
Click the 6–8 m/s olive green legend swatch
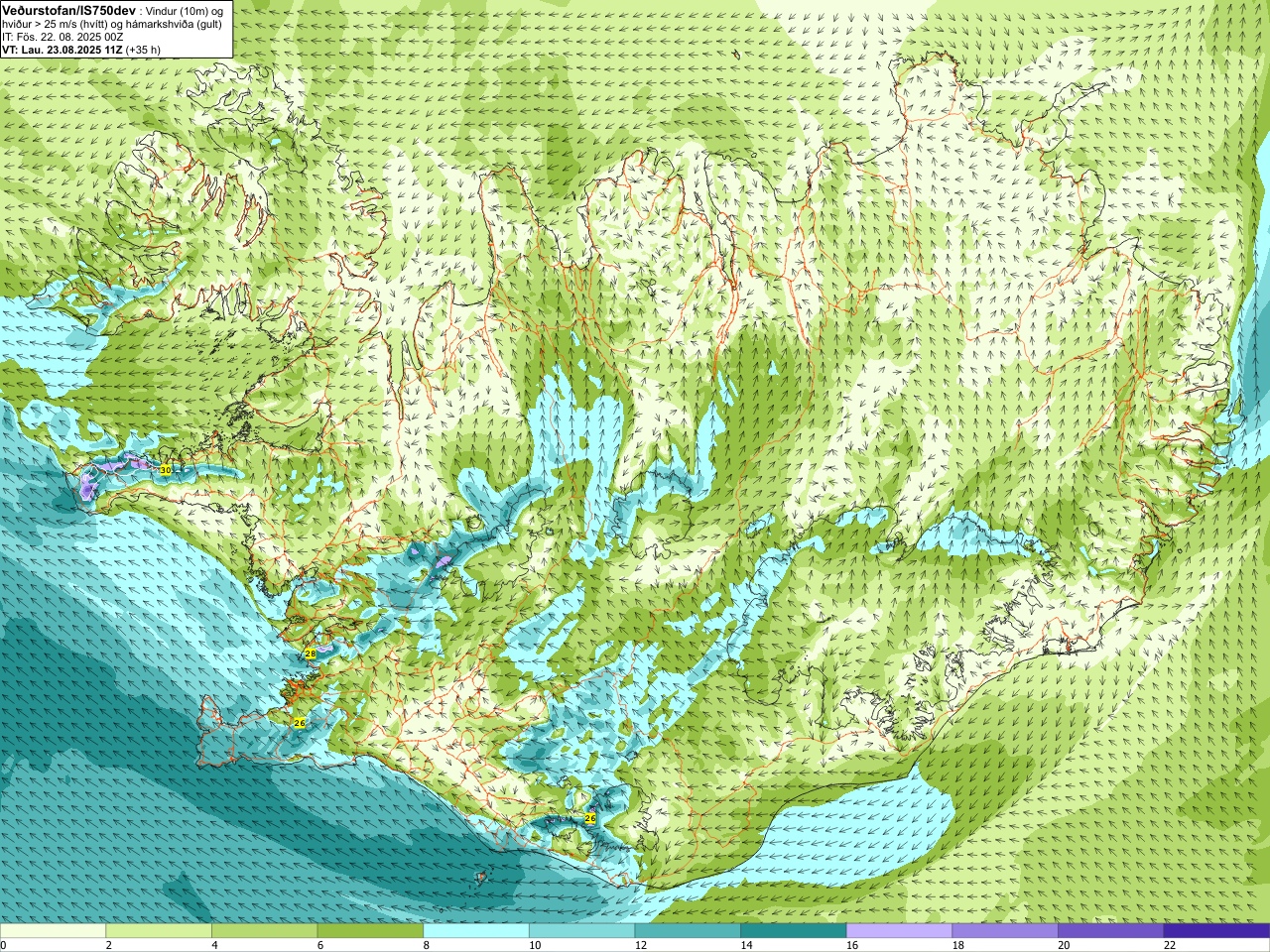(x=370, y=931)
